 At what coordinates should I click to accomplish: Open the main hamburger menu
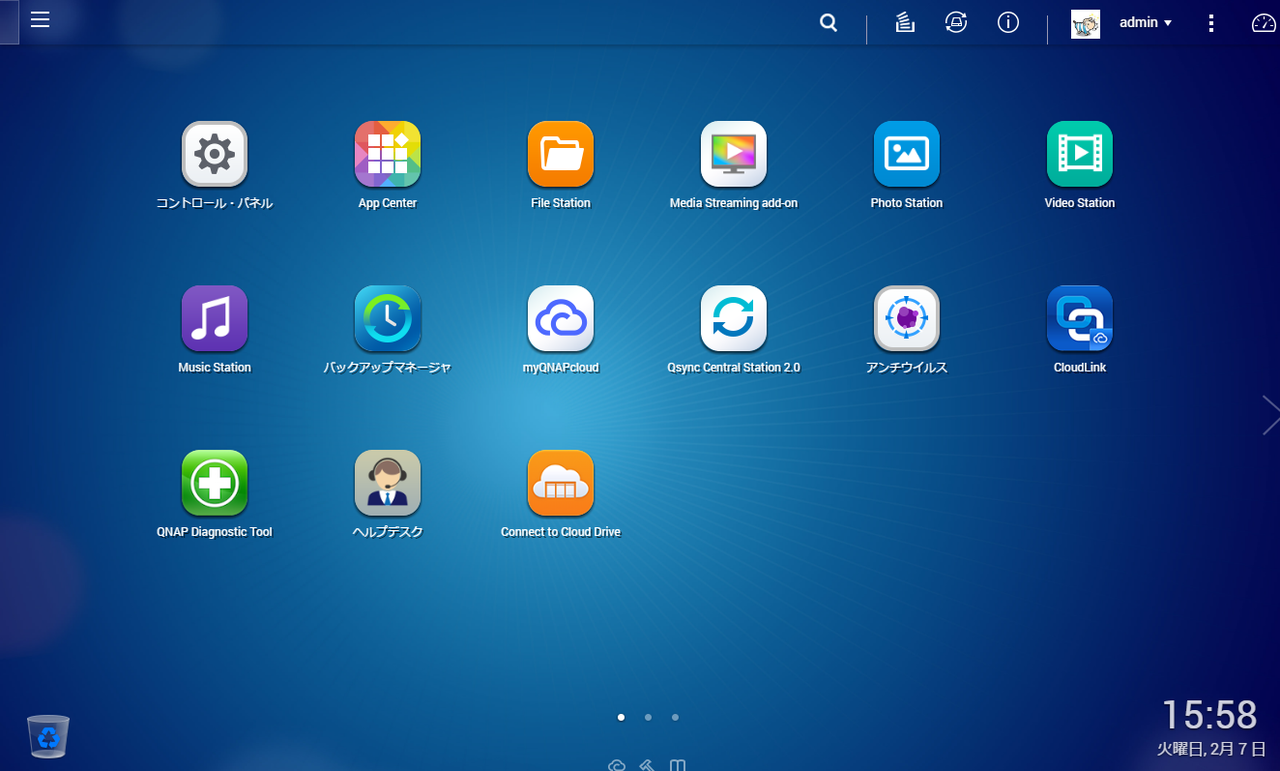[40, 20]
